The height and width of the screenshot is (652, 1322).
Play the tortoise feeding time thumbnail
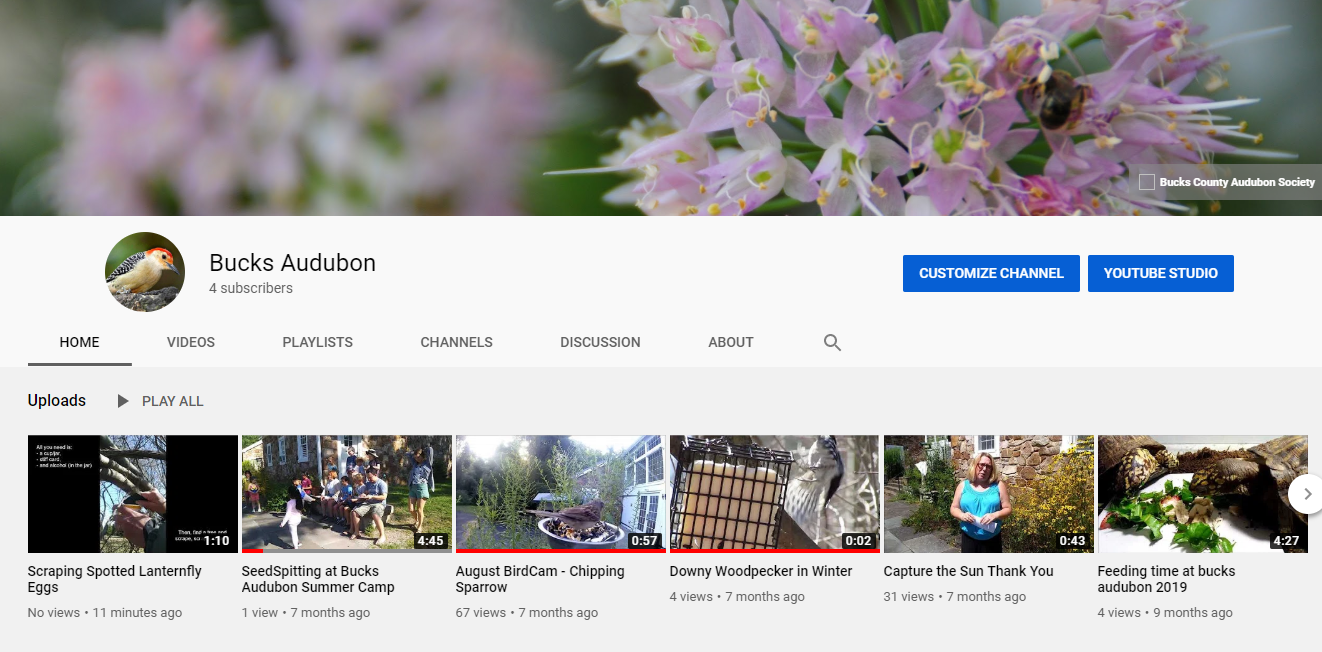pyautogui.click(x=1203, y=494)
